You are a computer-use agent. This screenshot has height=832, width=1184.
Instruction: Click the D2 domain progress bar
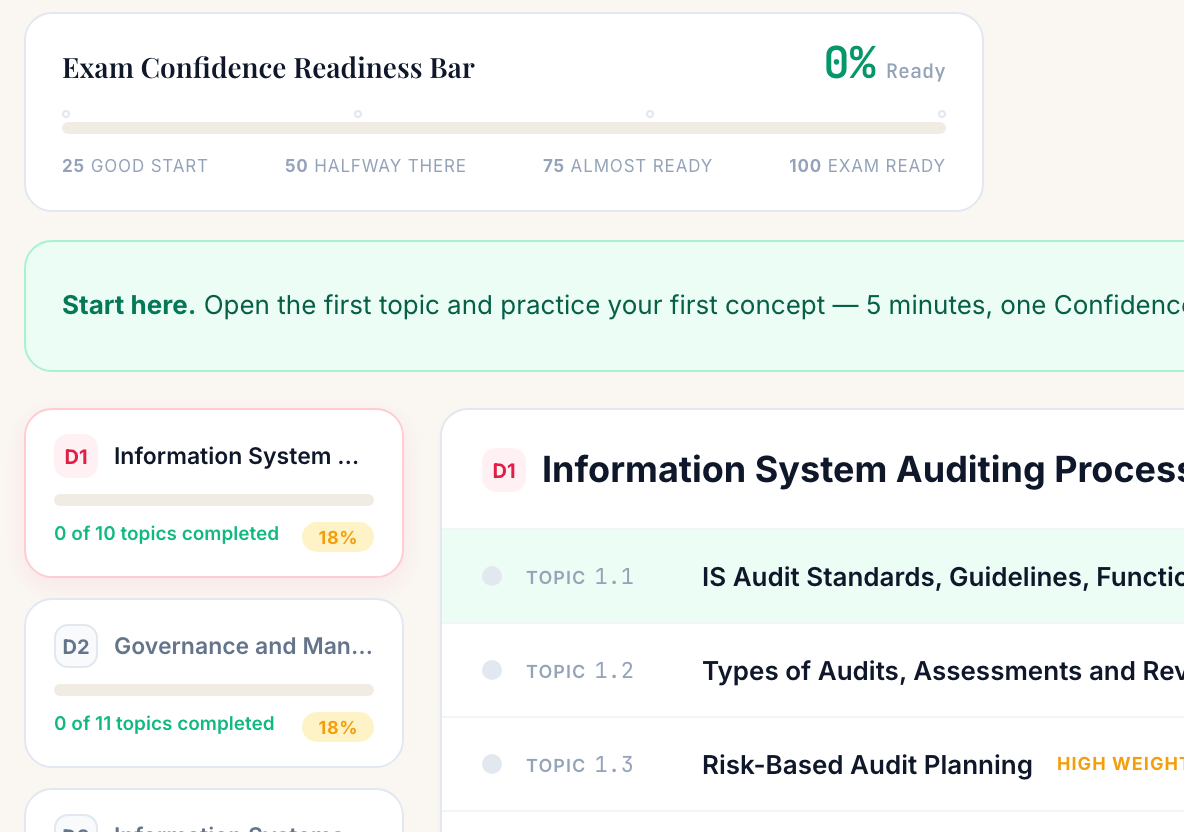(214, 690)
